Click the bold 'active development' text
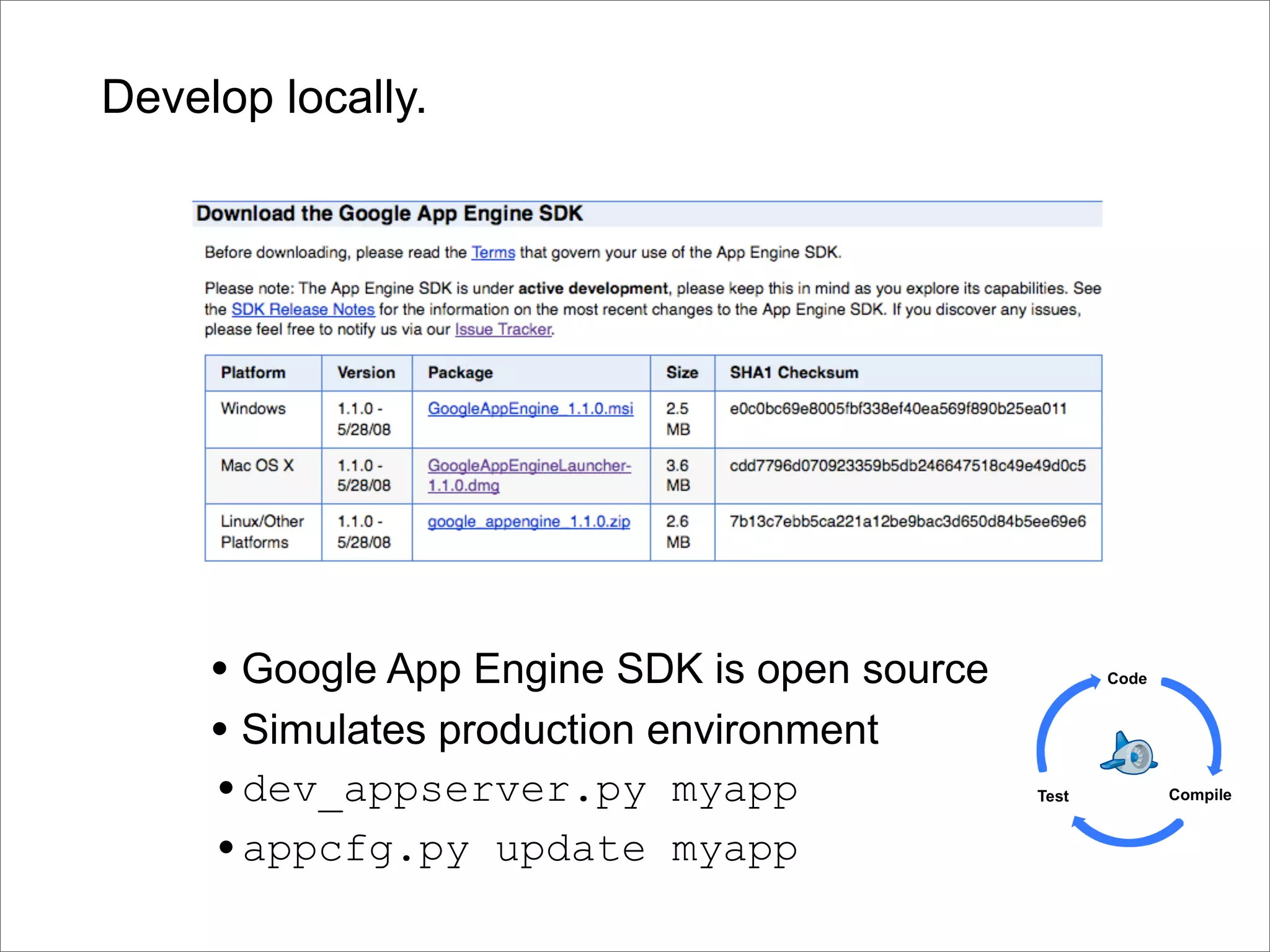This screenshot has width=1270, height=952. click(593, 289)
